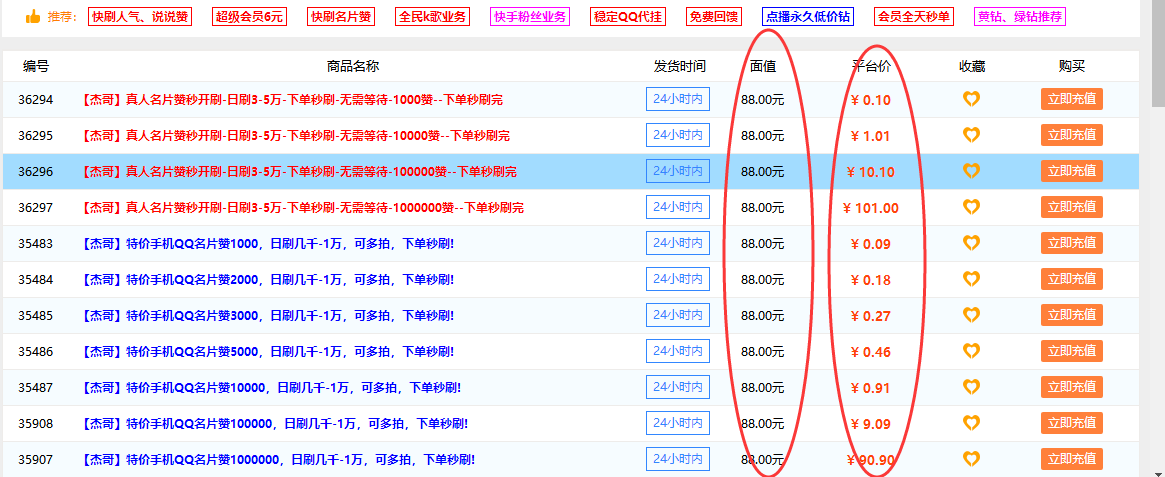This screenshot has width=1165, height=477.
Task: Go to 快手粉丝业务 link
Action: point(529,17)
